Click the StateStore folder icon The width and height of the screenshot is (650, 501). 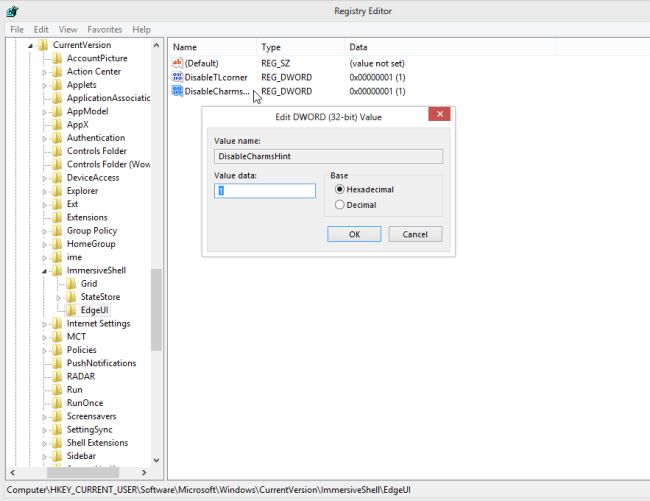[x=71, y=297]
